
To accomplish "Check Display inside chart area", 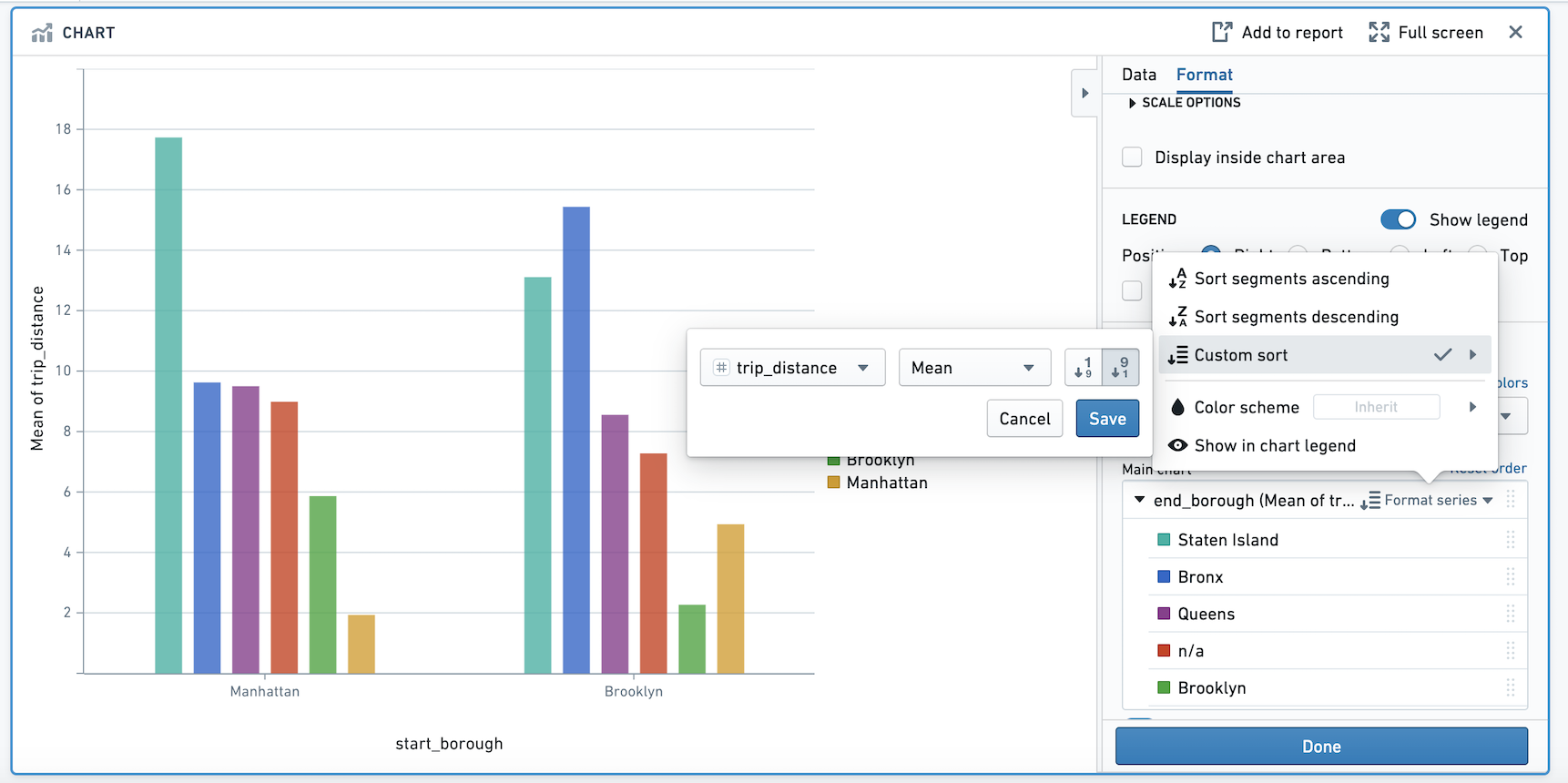I will click(1132, 157).
